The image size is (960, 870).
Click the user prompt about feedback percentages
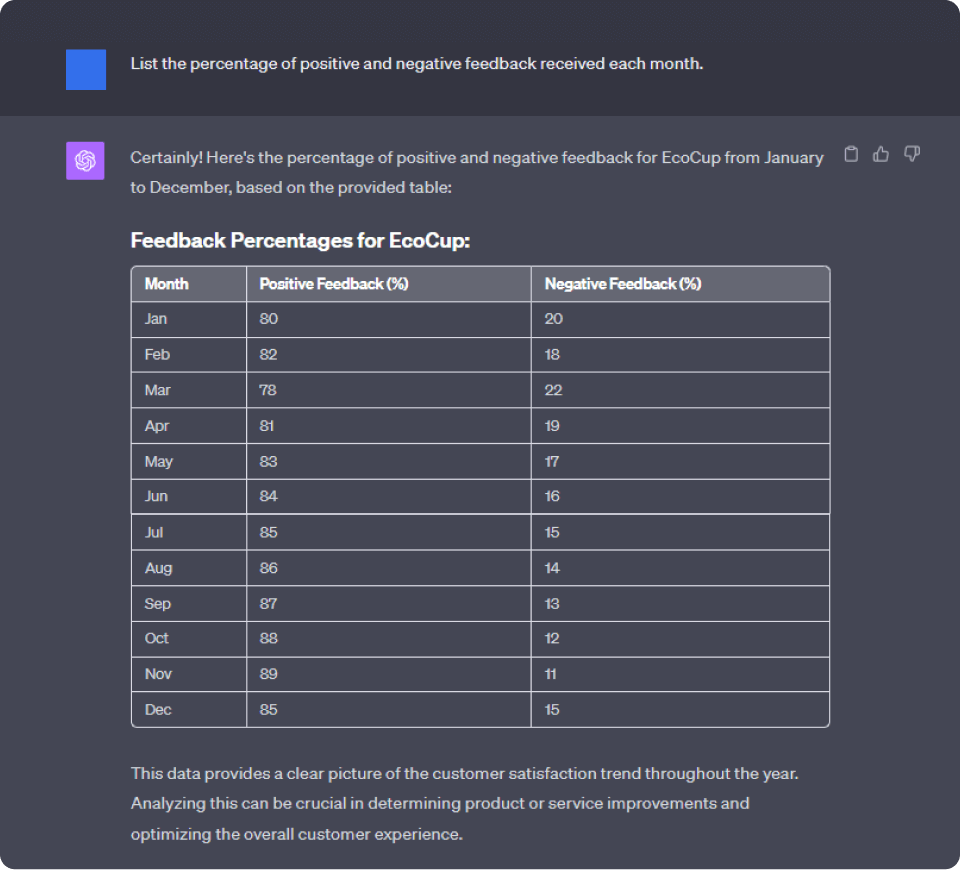click(417, 64)
